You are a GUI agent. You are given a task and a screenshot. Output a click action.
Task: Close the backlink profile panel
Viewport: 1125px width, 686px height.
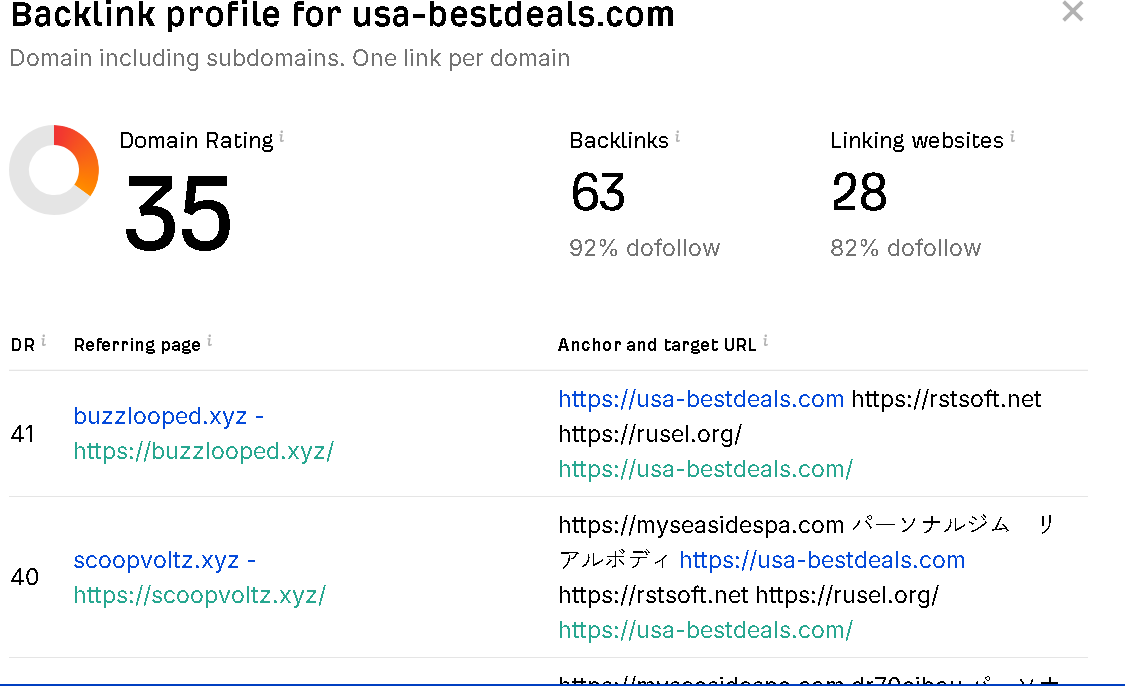[1072, 12]
